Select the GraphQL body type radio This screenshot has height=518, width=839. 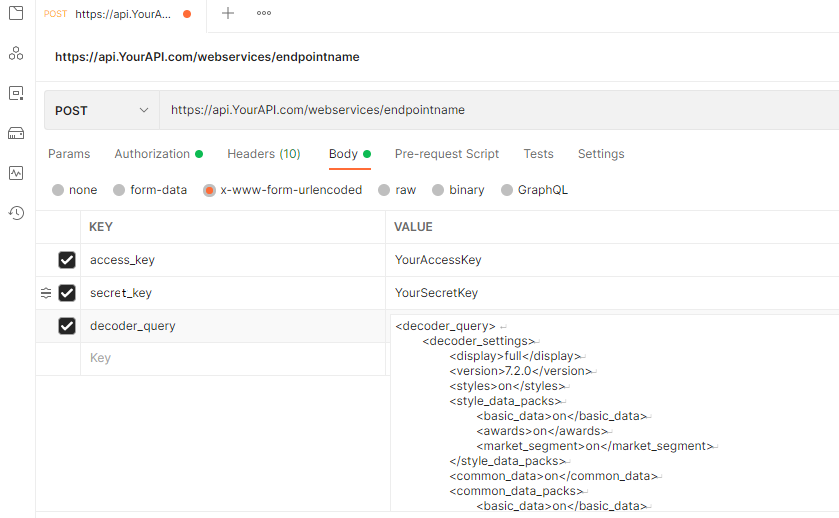[x=507, y=190]
